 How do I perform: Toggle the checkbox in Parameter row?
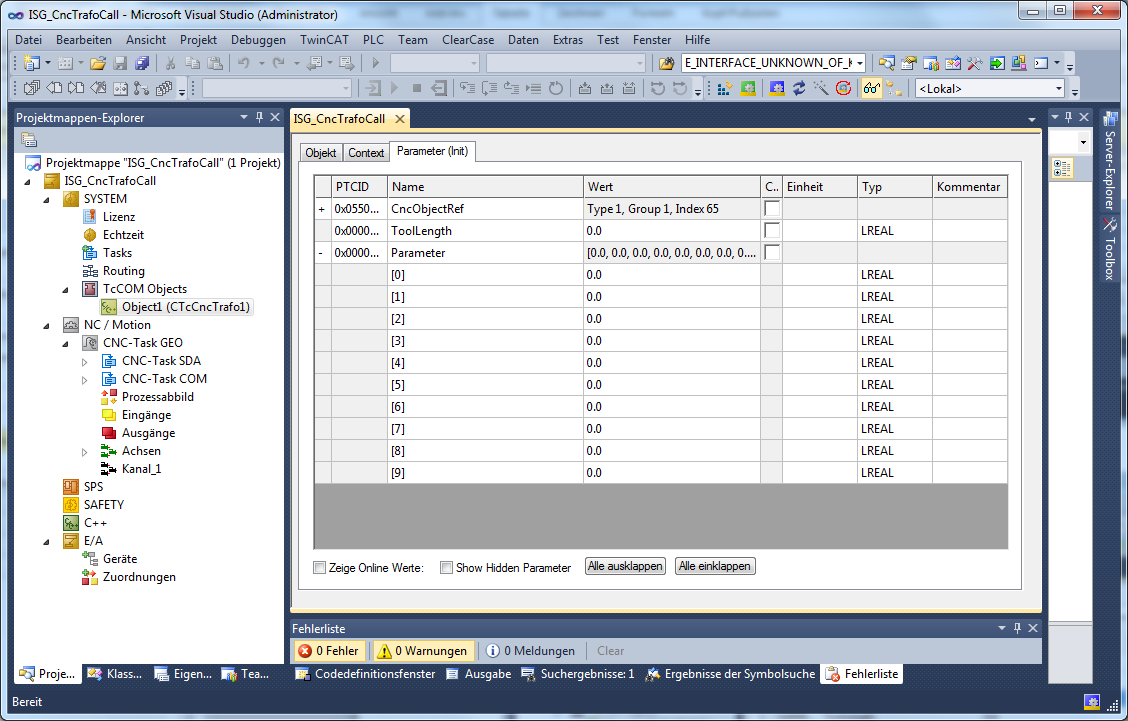coord(771,253)
